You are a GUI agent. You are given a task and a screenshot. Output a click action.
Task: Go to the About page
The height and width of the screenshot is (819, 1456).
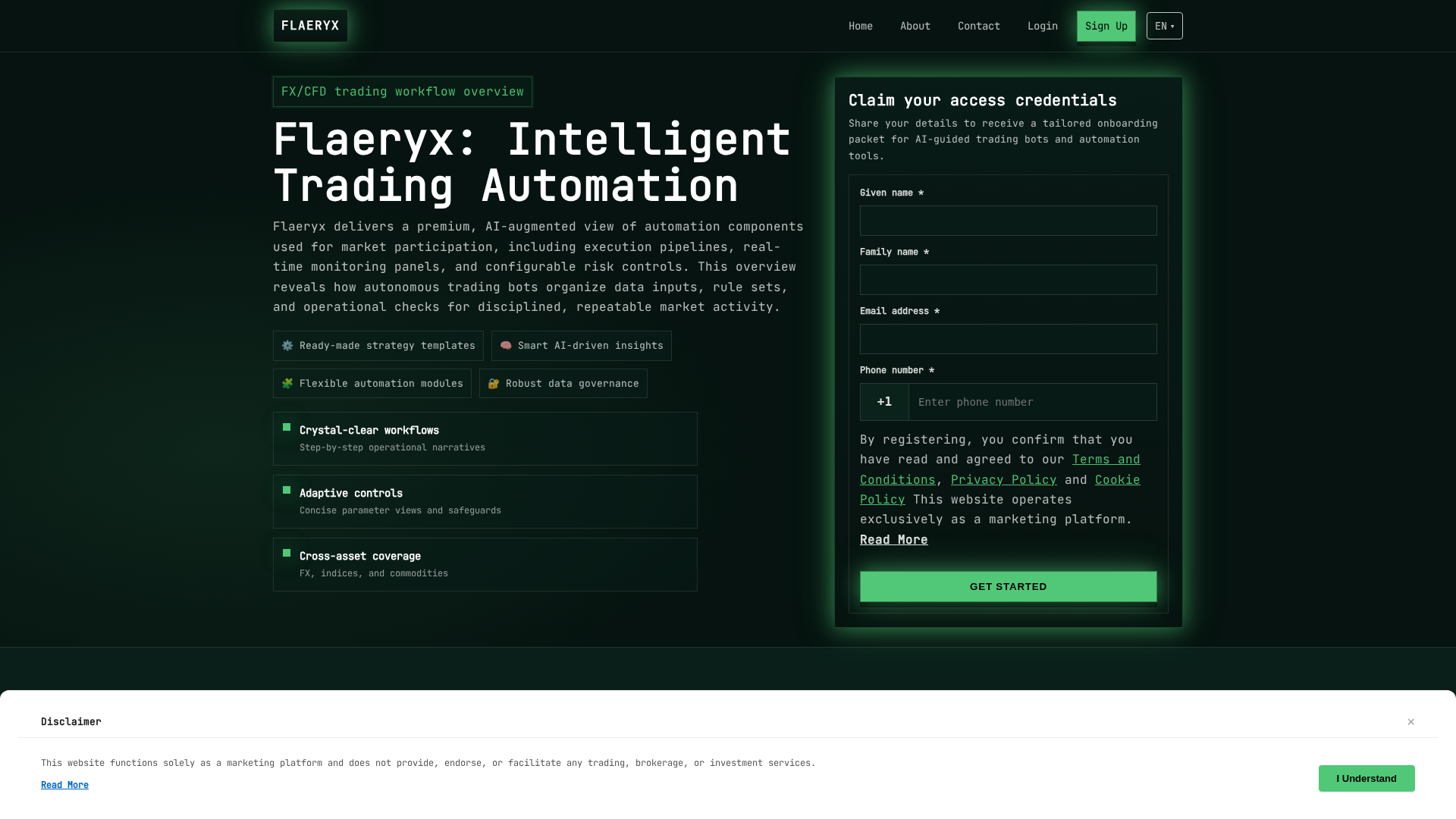[x=915, y=26]
